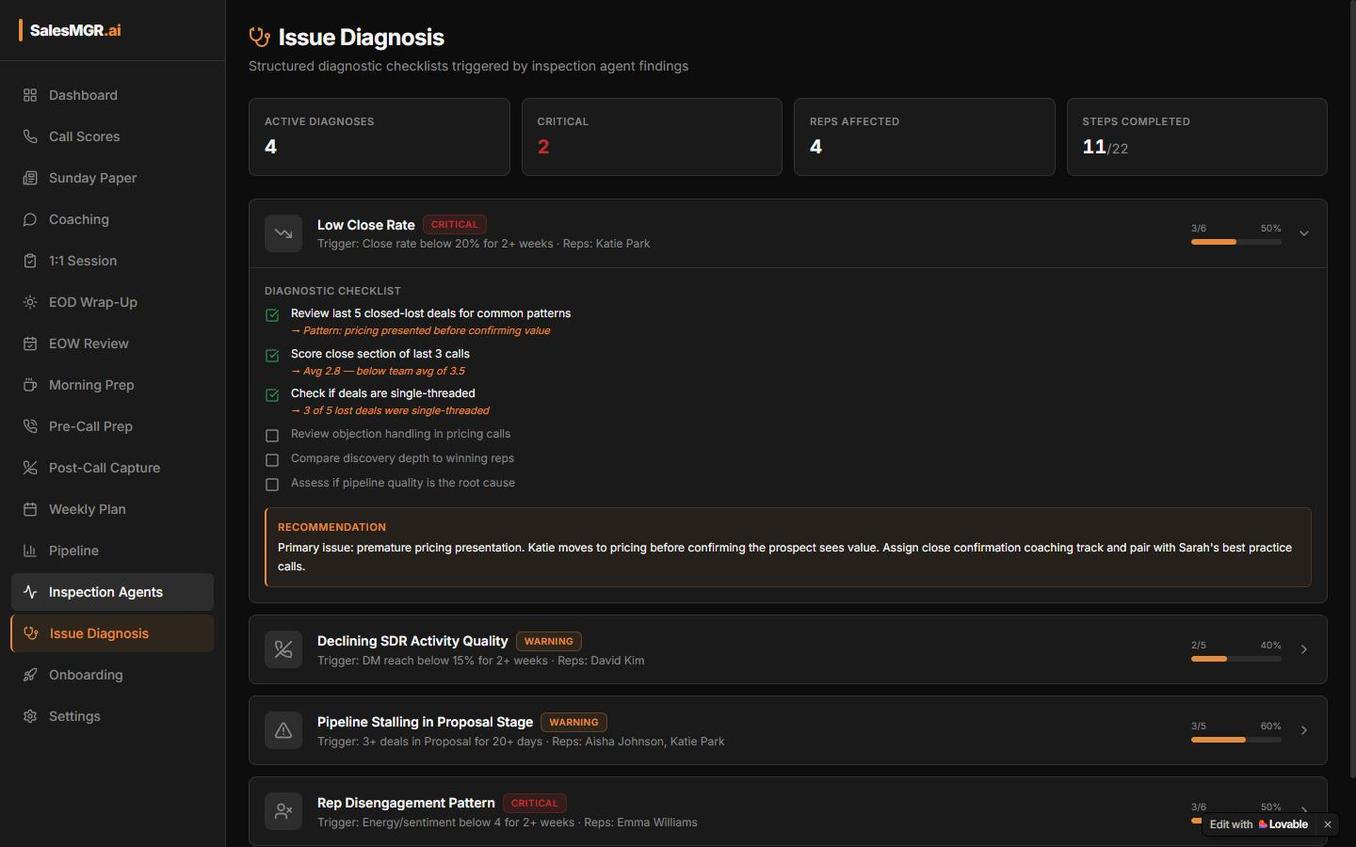Go to Call Scores page
1356x847 pixels.
coord(112,136)
